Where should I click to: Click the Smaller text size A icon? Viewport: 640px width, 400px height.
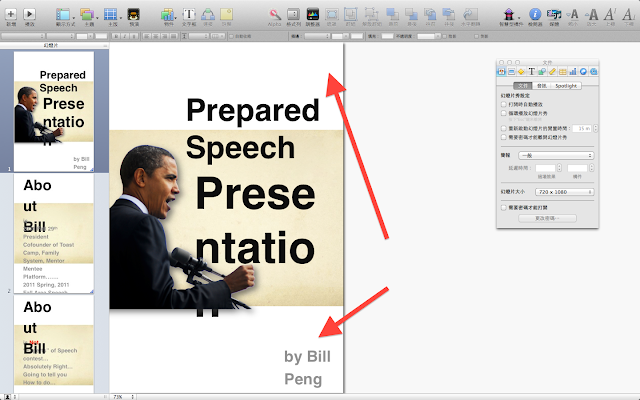[573, 15]
